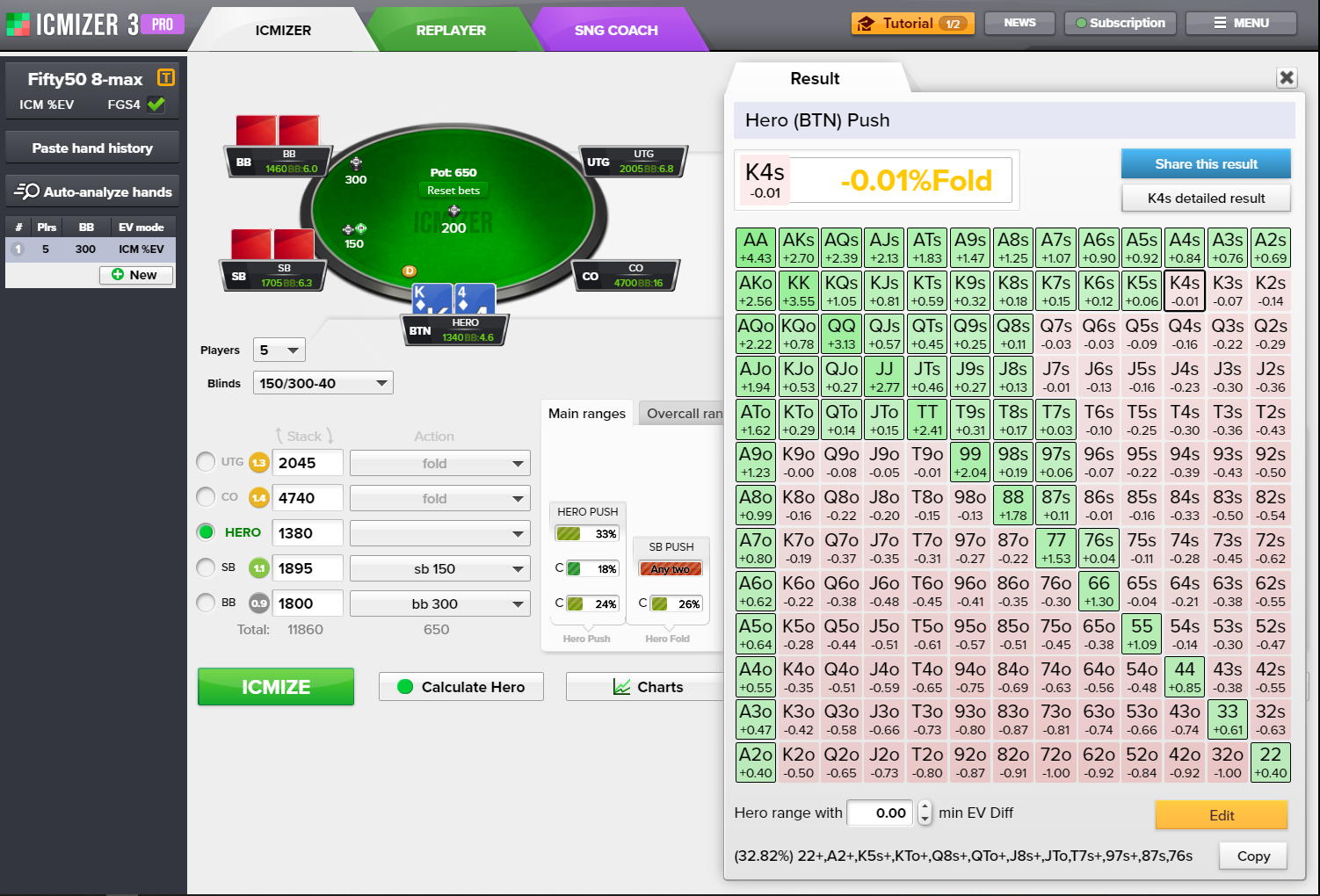This screenshot has width=1320, height=896.
Task: Open the HERO action dropdown
Action: (x=440, y=533)
